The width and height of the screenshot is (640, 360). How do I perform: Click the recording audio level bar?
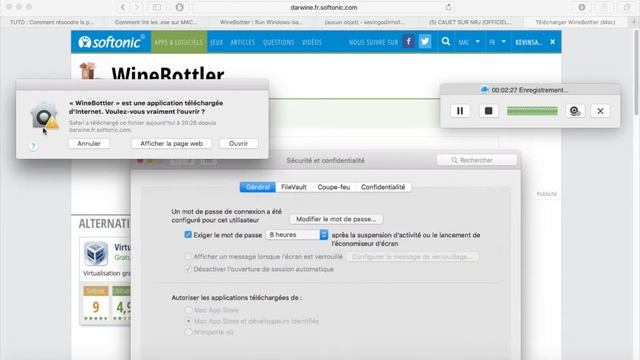[532, 111]
